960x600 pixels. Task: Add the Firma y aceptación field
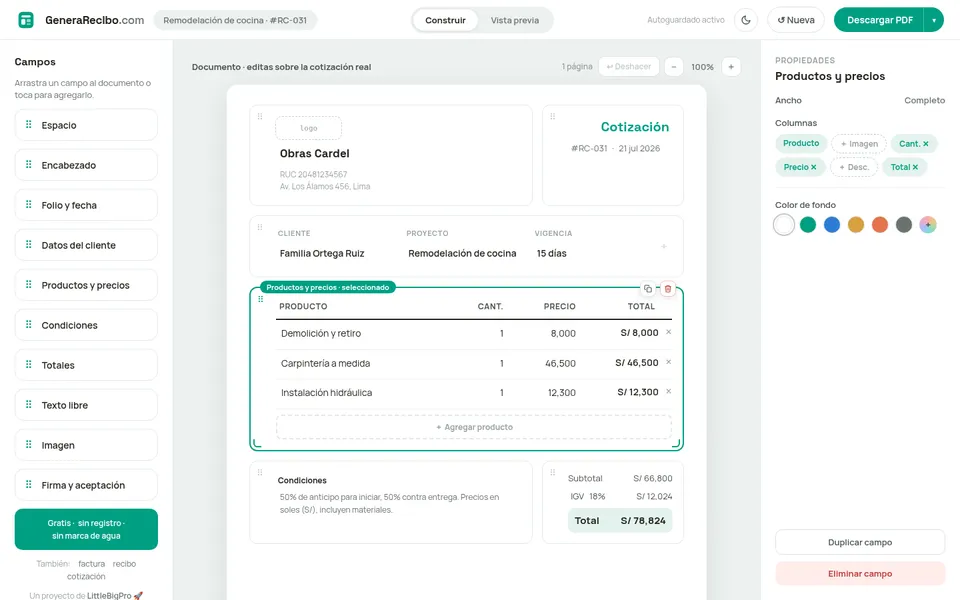coord(86,485)
